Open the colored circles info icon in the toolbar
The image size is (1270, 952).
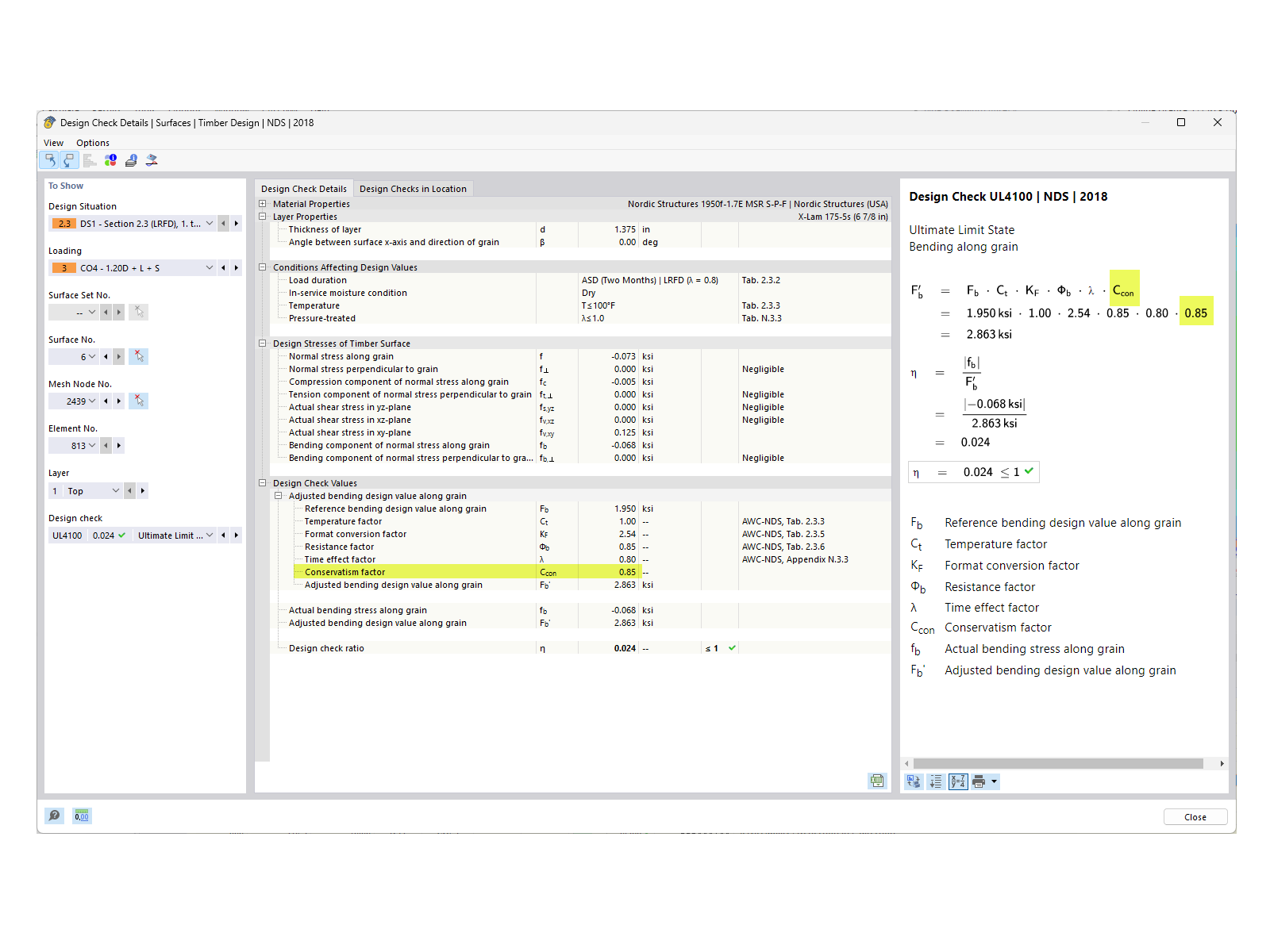point(110,160)
